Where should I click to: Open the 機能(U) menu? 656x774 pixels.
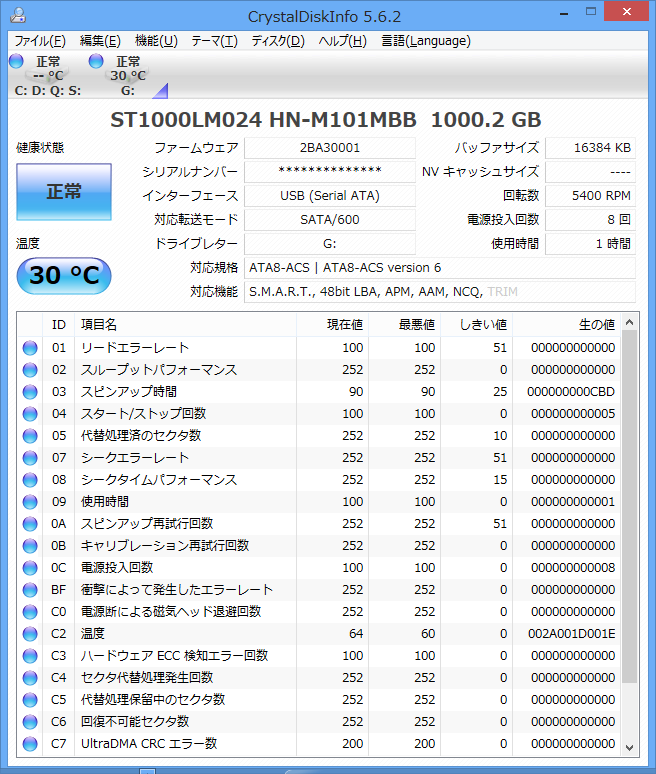156,40
